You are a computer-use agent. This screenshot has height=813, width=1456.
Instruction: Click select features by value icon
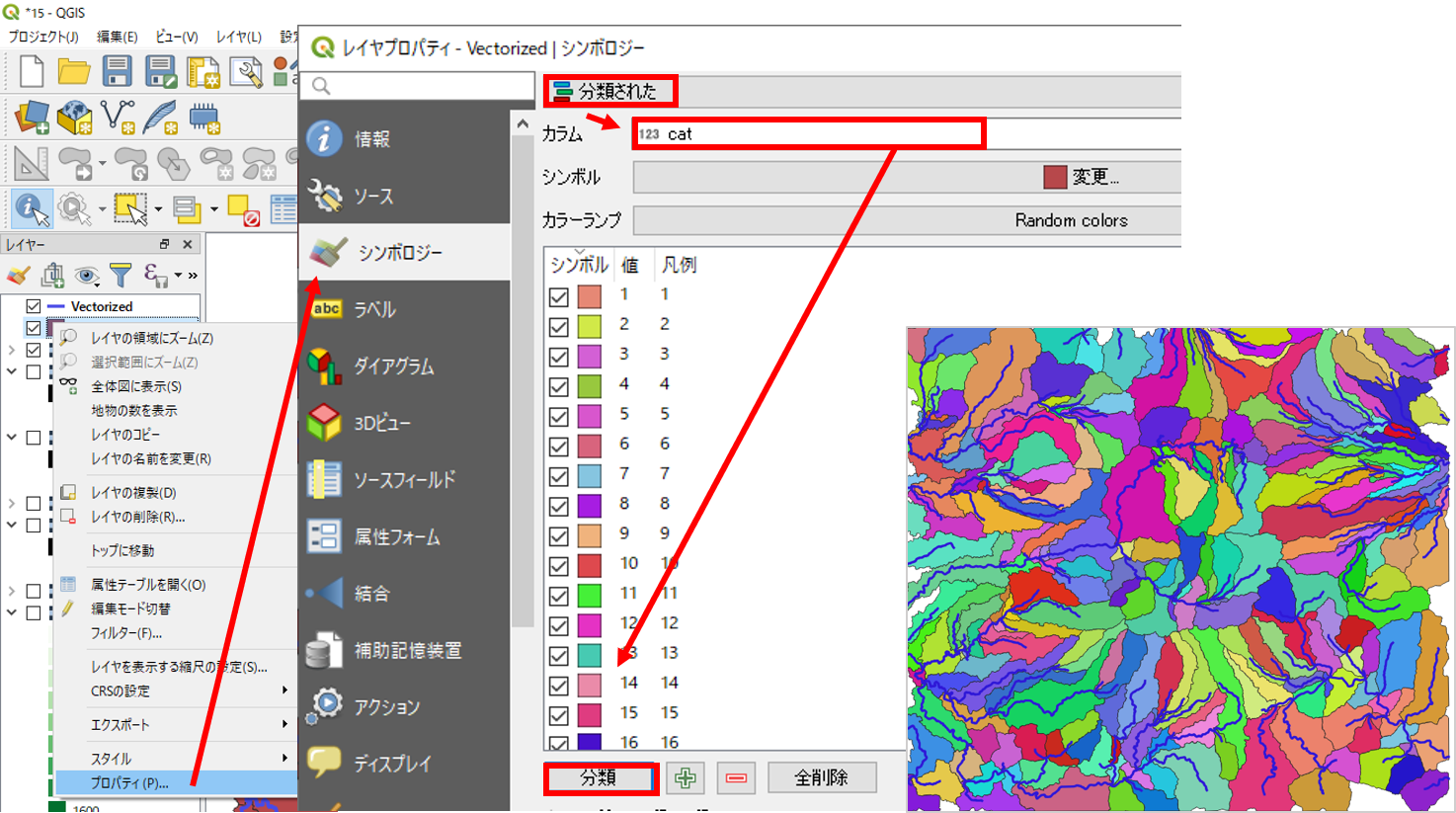(x=186, y=208)
